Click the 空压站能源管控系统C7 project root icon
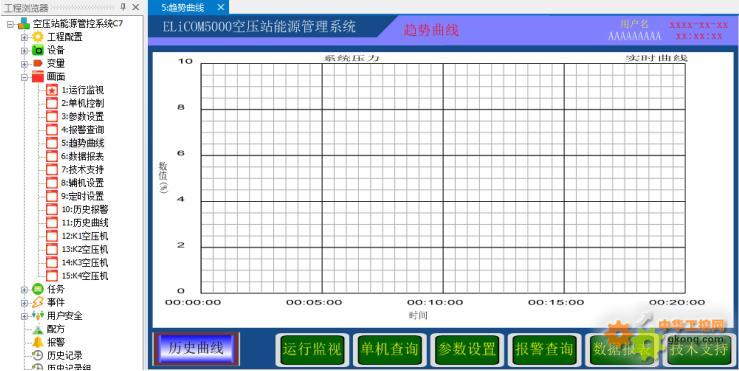Image resolution: width=739 pixels, height=371 pixels. click(x=24, y=24)
